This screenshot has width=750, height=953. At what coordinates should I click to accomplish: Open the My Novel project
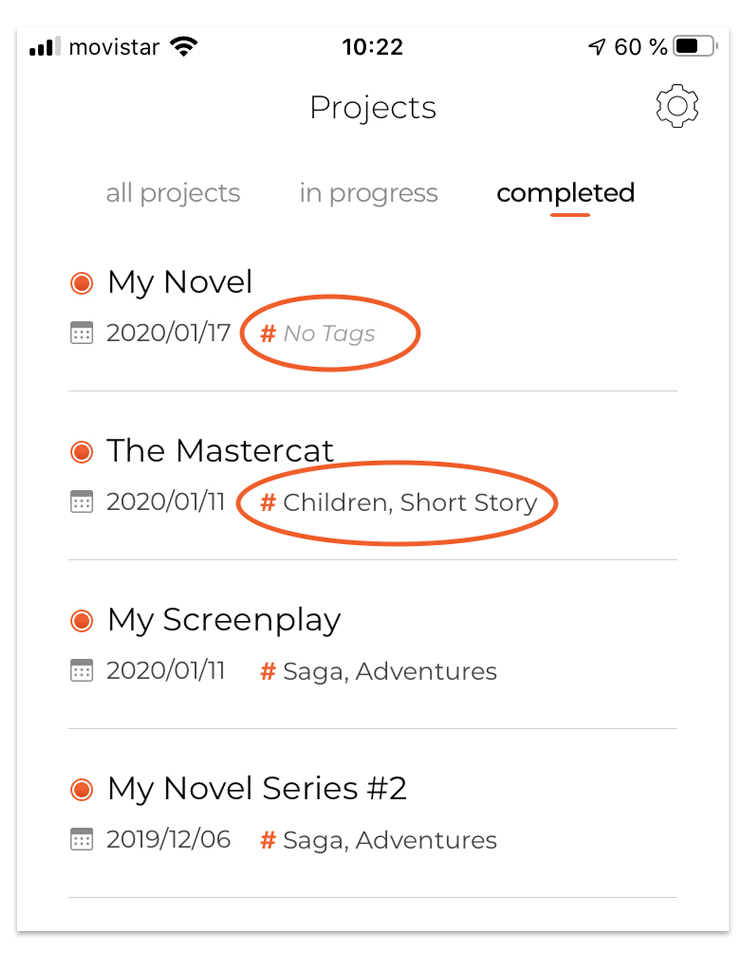point(179,283)
